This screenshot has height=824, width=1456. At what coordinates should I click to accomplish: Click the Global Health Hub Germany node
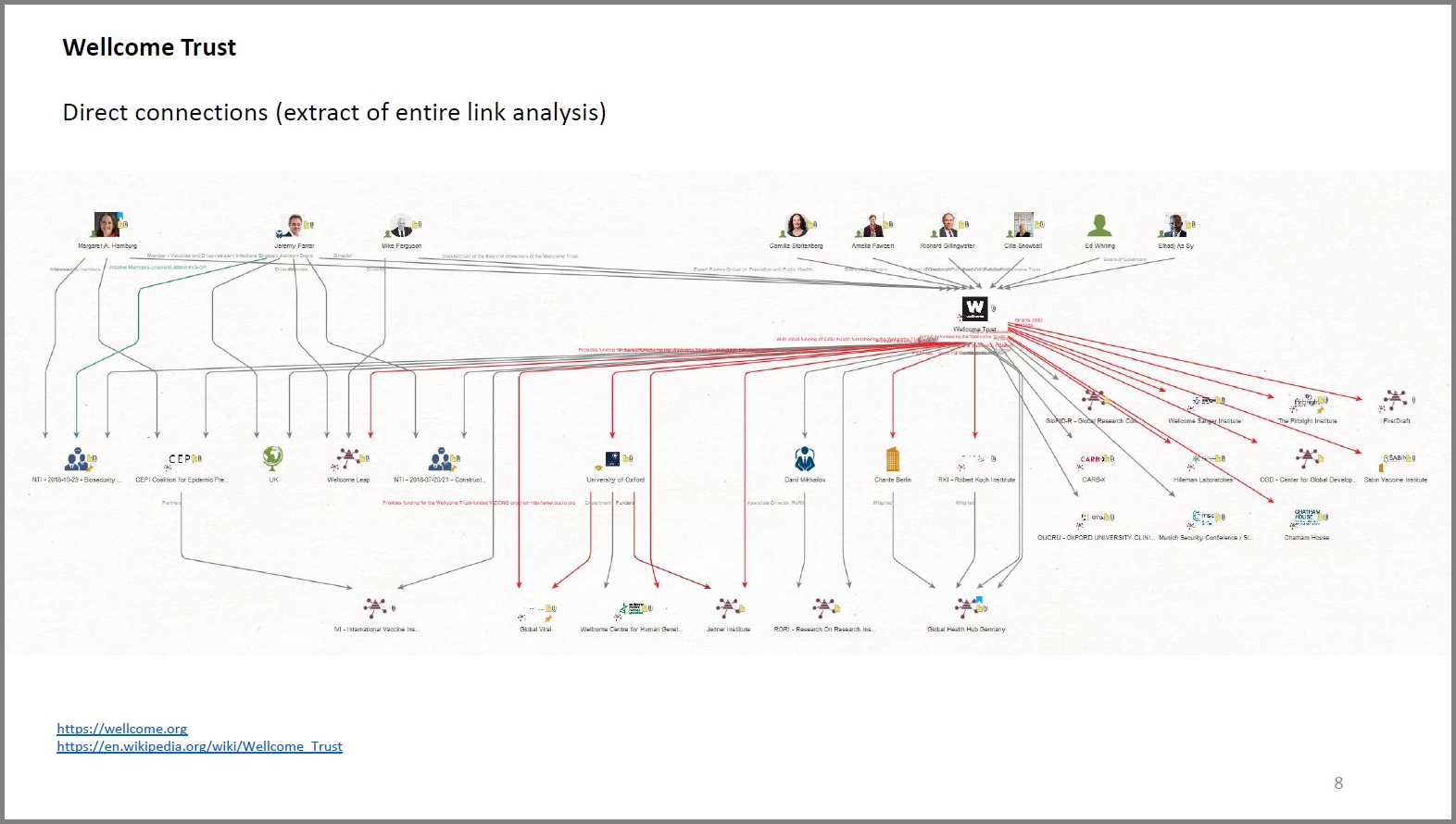pos(966,607)
